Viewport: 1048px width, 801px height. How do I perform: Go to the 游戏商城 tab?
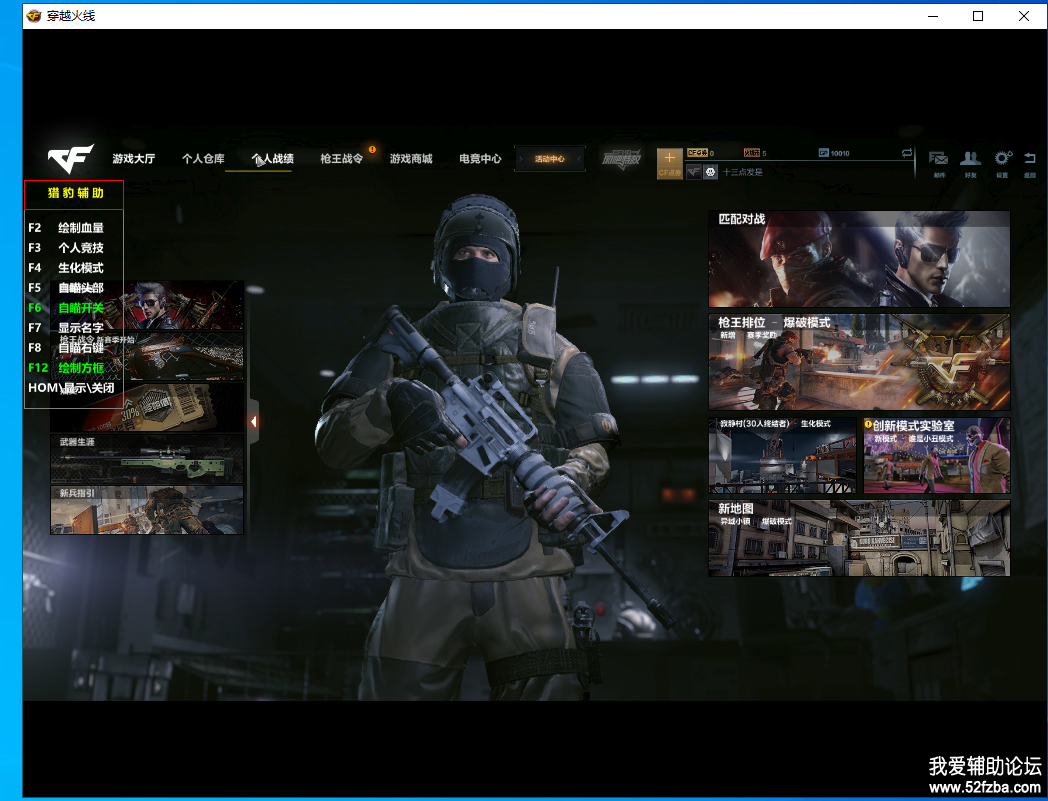coord(411,158)
